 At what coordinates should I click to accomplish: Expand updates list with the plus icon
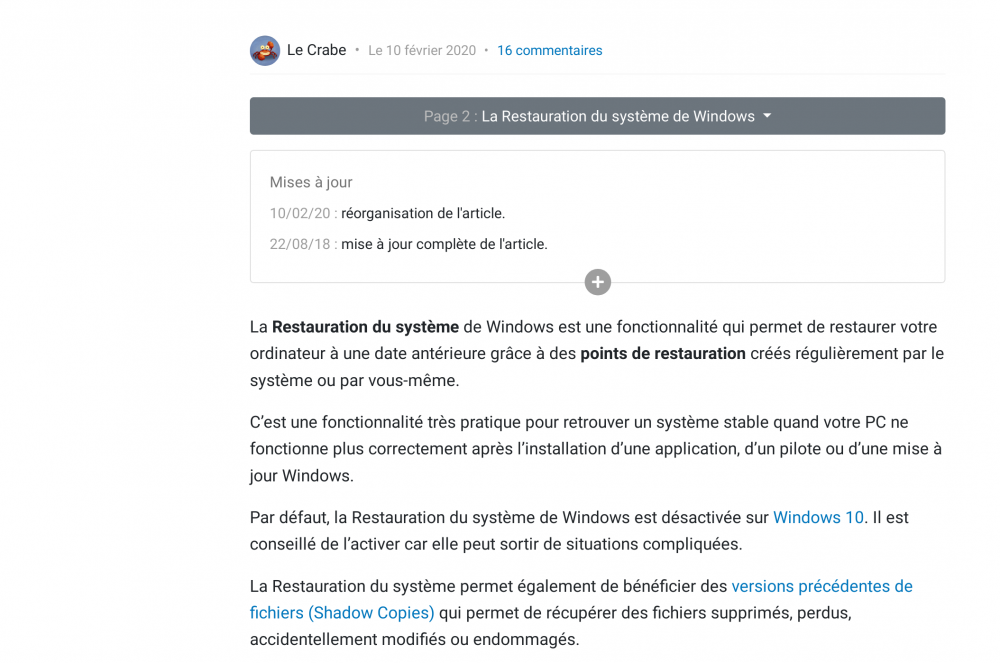pyautogui.click(x=597, y=283)
